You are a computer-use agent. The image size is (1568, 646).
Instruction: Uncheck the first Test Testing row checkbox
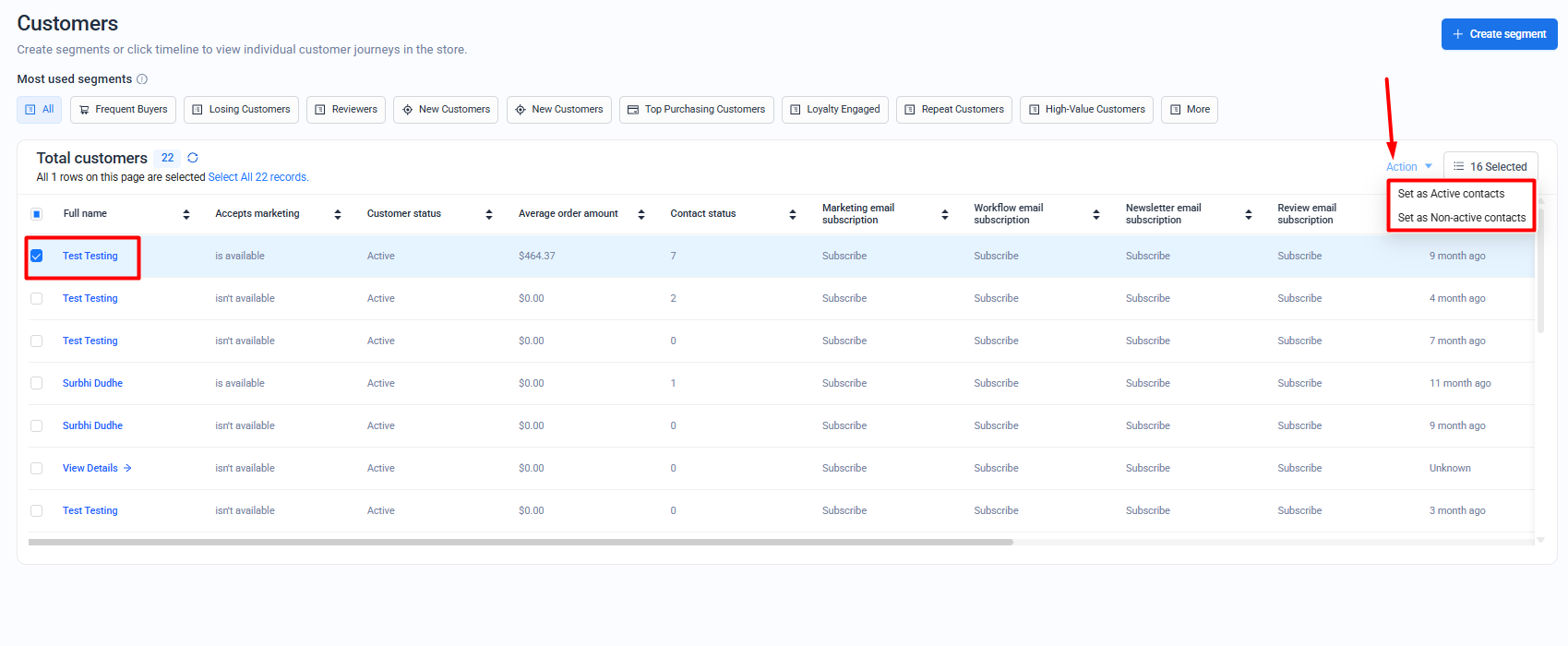click(x=37, y=256)
